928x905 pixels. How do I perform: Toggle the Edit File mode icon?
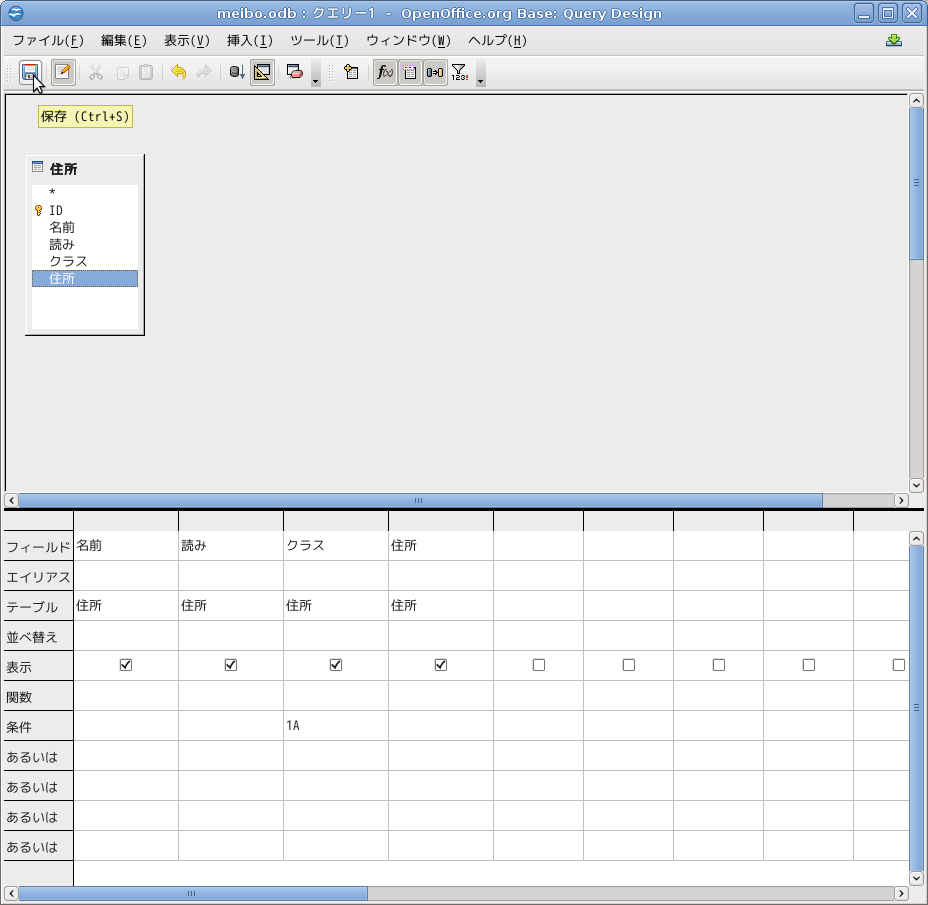click(63, 72)
